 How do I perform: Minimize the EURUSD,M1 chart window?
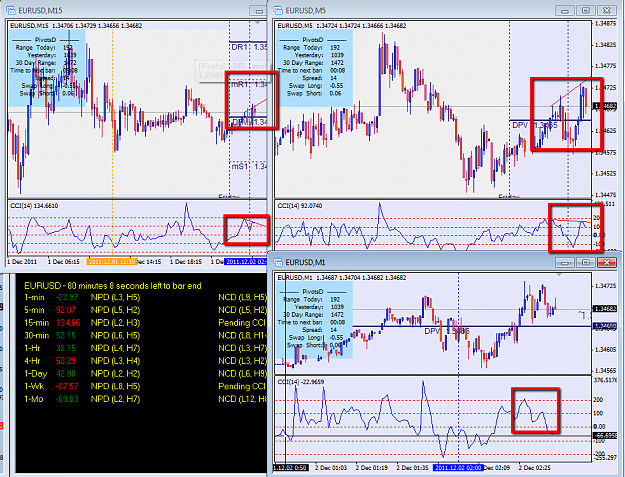click(564, 262)
